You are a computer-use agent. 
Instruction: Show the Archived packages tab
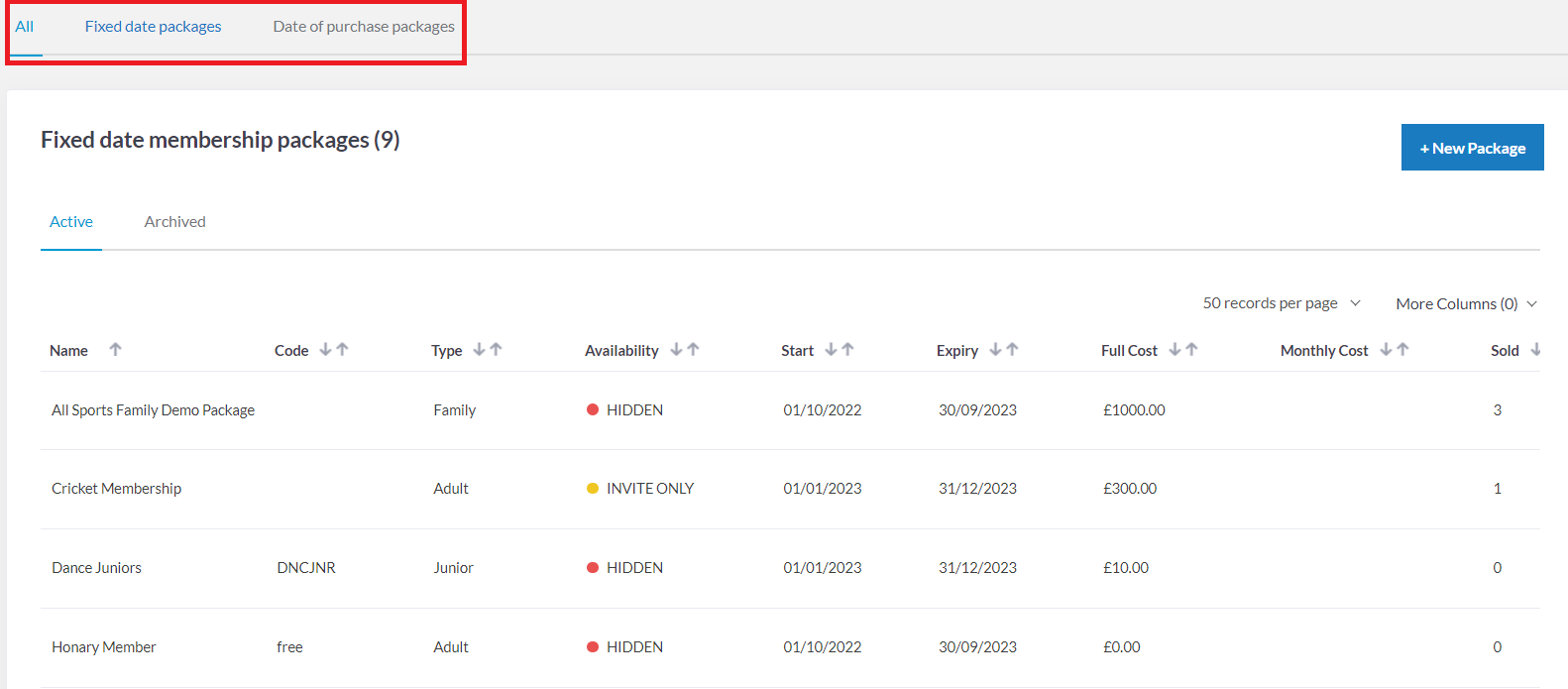click(174, 222)
